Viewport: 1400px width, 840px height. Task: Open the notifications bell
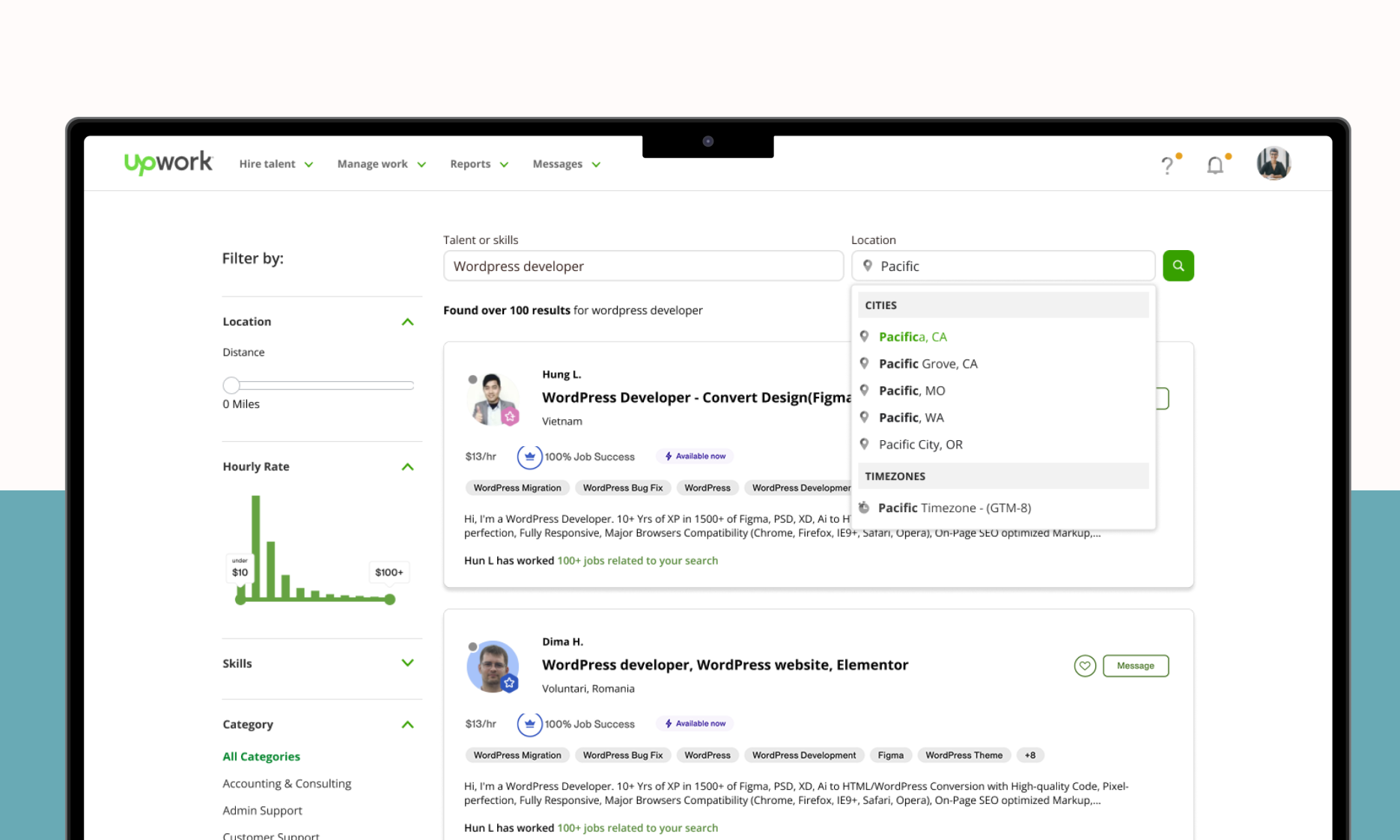[1215, 165]
